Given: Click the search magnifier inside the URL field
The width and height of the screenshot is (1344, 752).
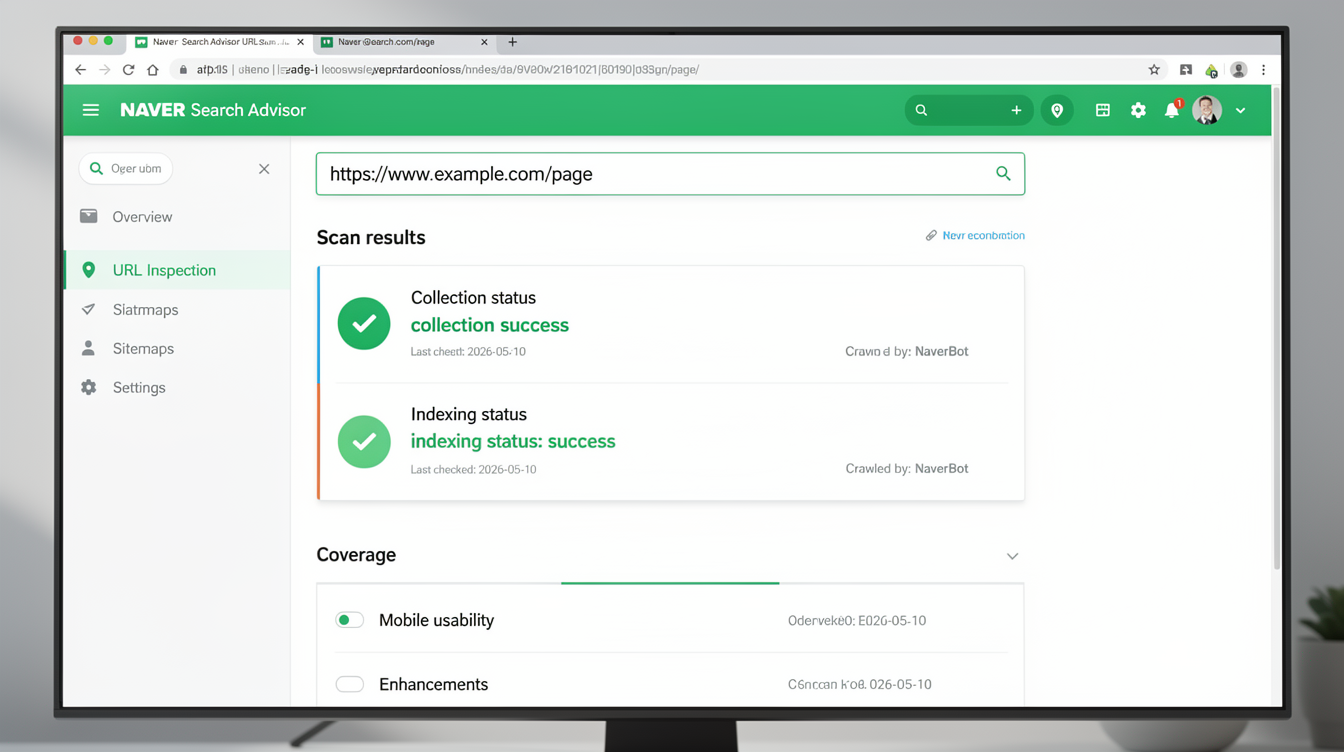Looking at the screenshot, I should [1003, 174].
